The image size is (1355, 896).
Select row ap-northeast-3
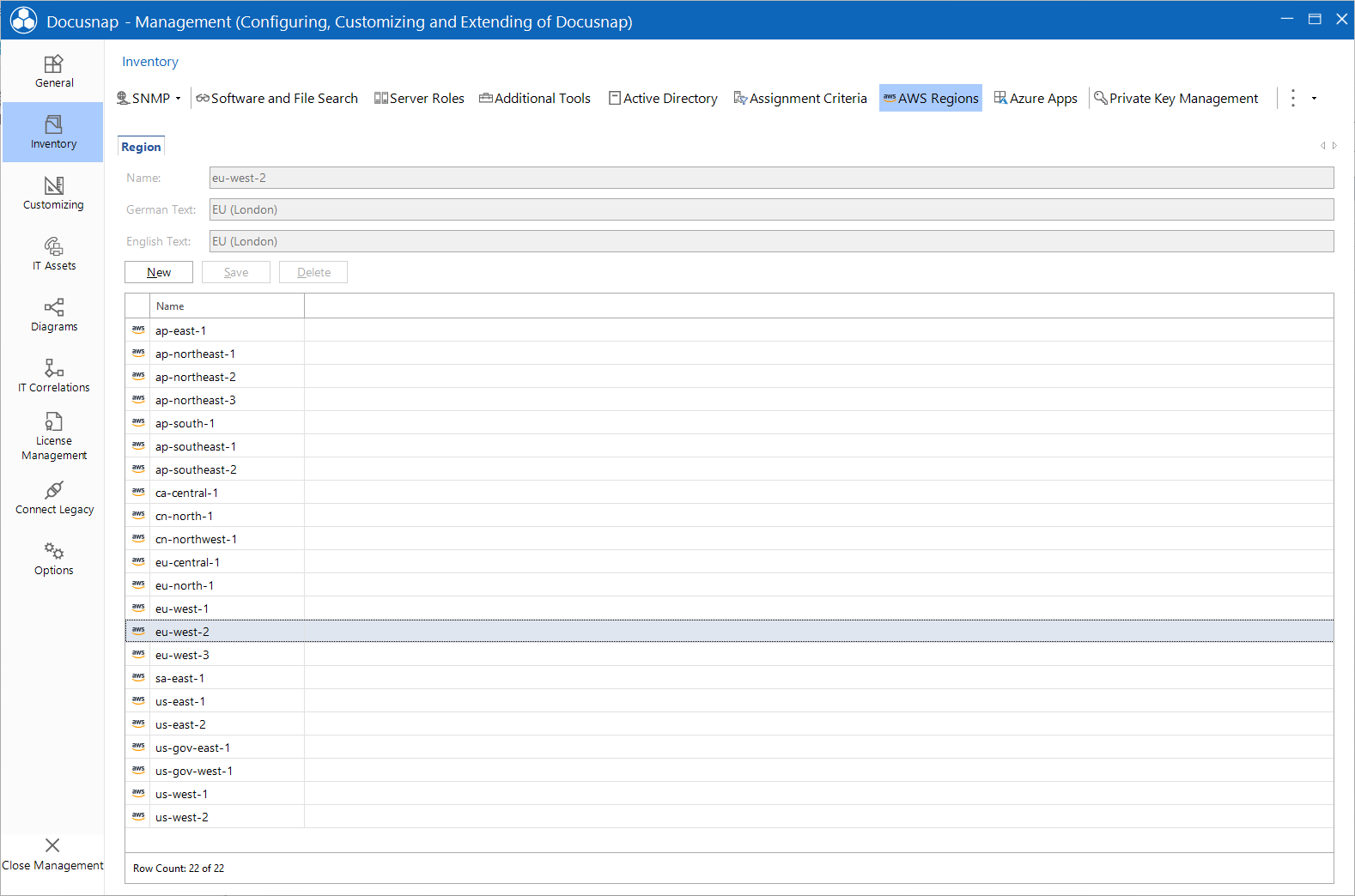point(729,400)
